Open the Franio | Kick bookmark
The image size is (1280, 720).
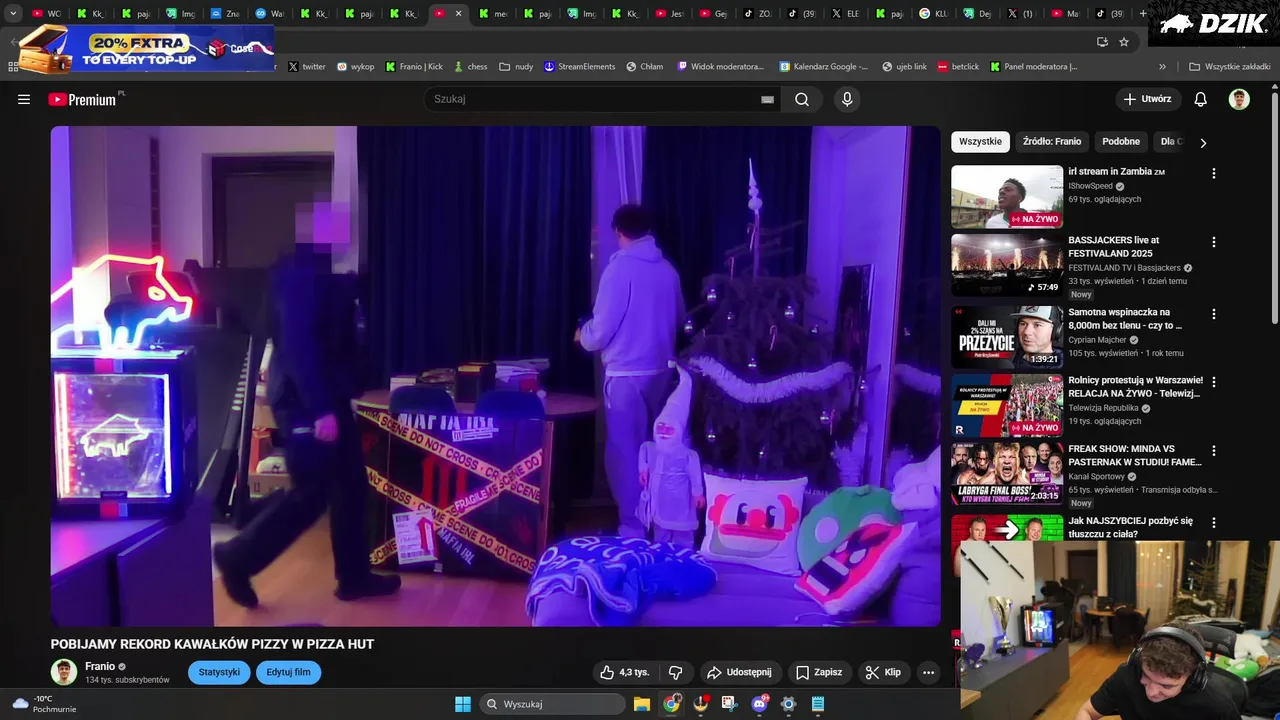[414, 67]
